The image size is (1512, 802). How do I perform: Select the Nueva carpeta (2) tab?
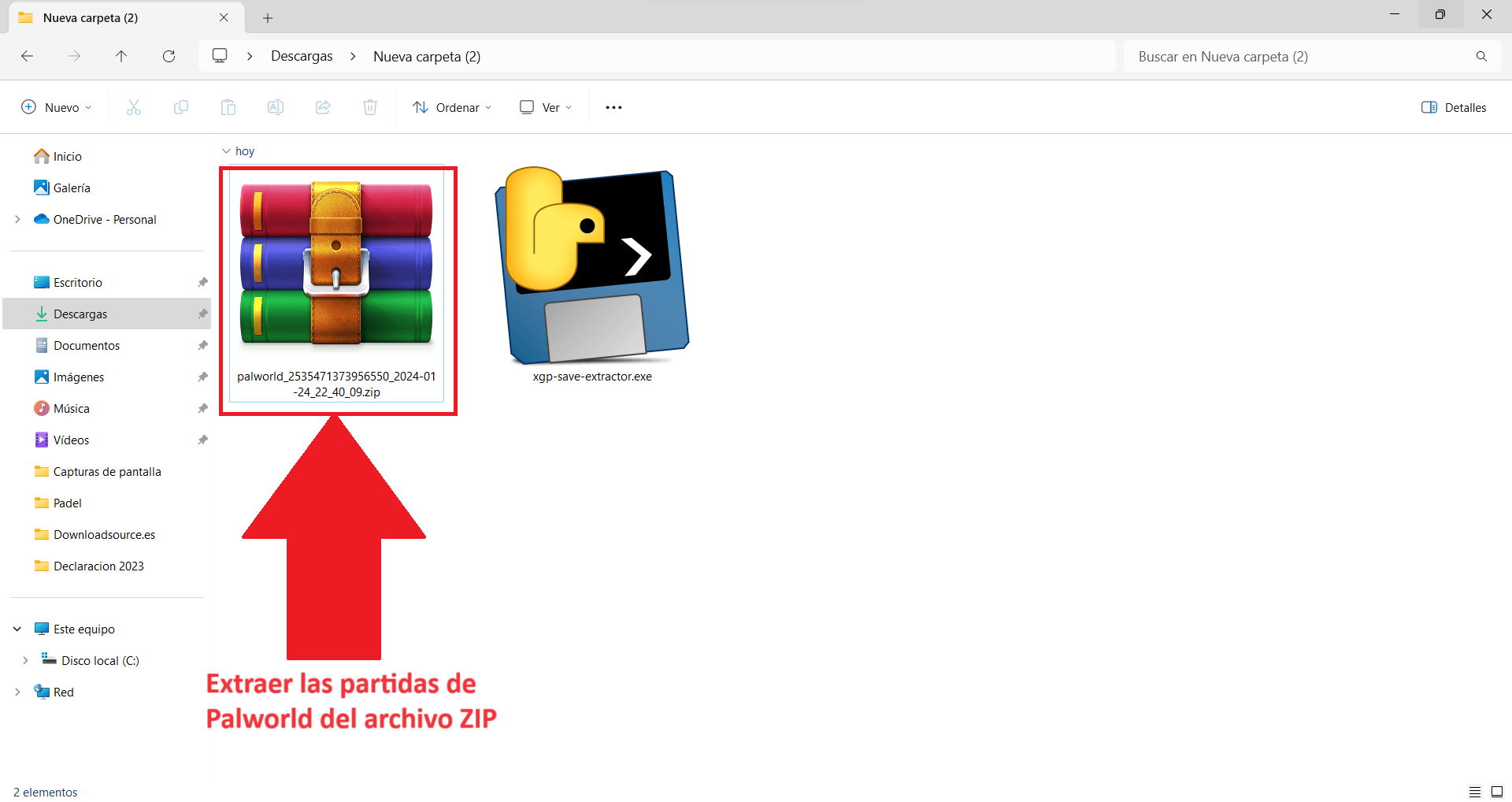coord(126,17)
